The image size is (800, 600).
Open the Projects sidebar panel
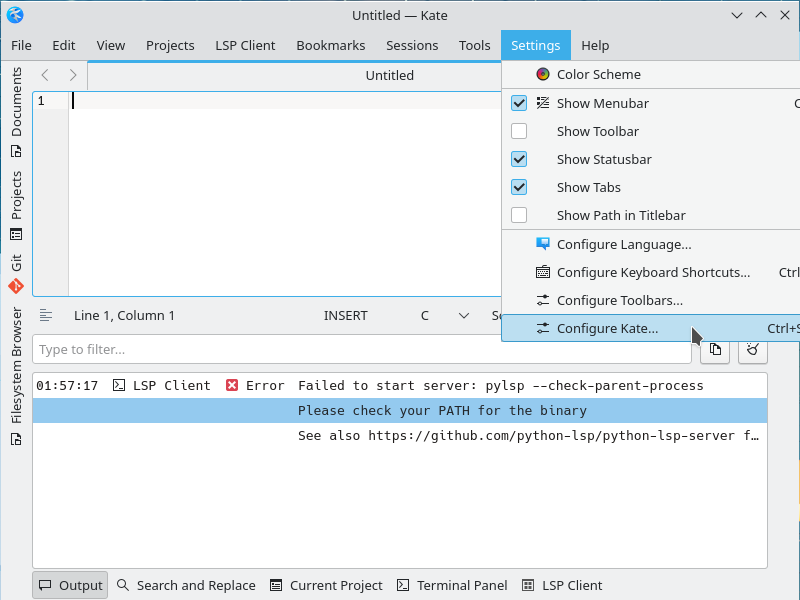[x=16, y=205]
